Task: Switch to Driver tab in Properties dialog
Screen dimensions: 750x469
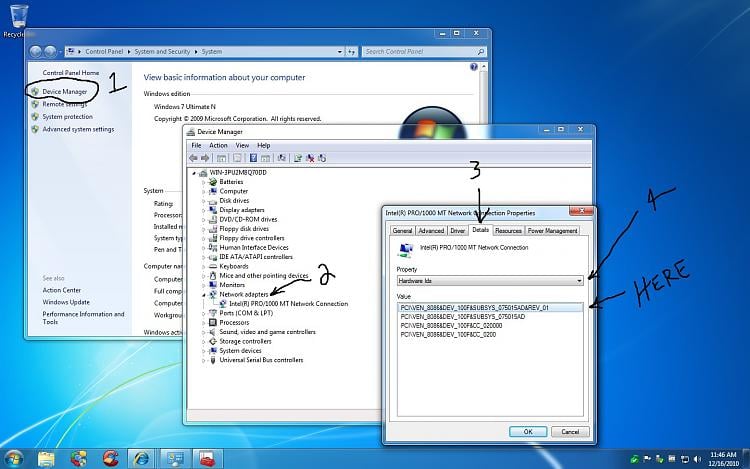Action: (458, 230)
